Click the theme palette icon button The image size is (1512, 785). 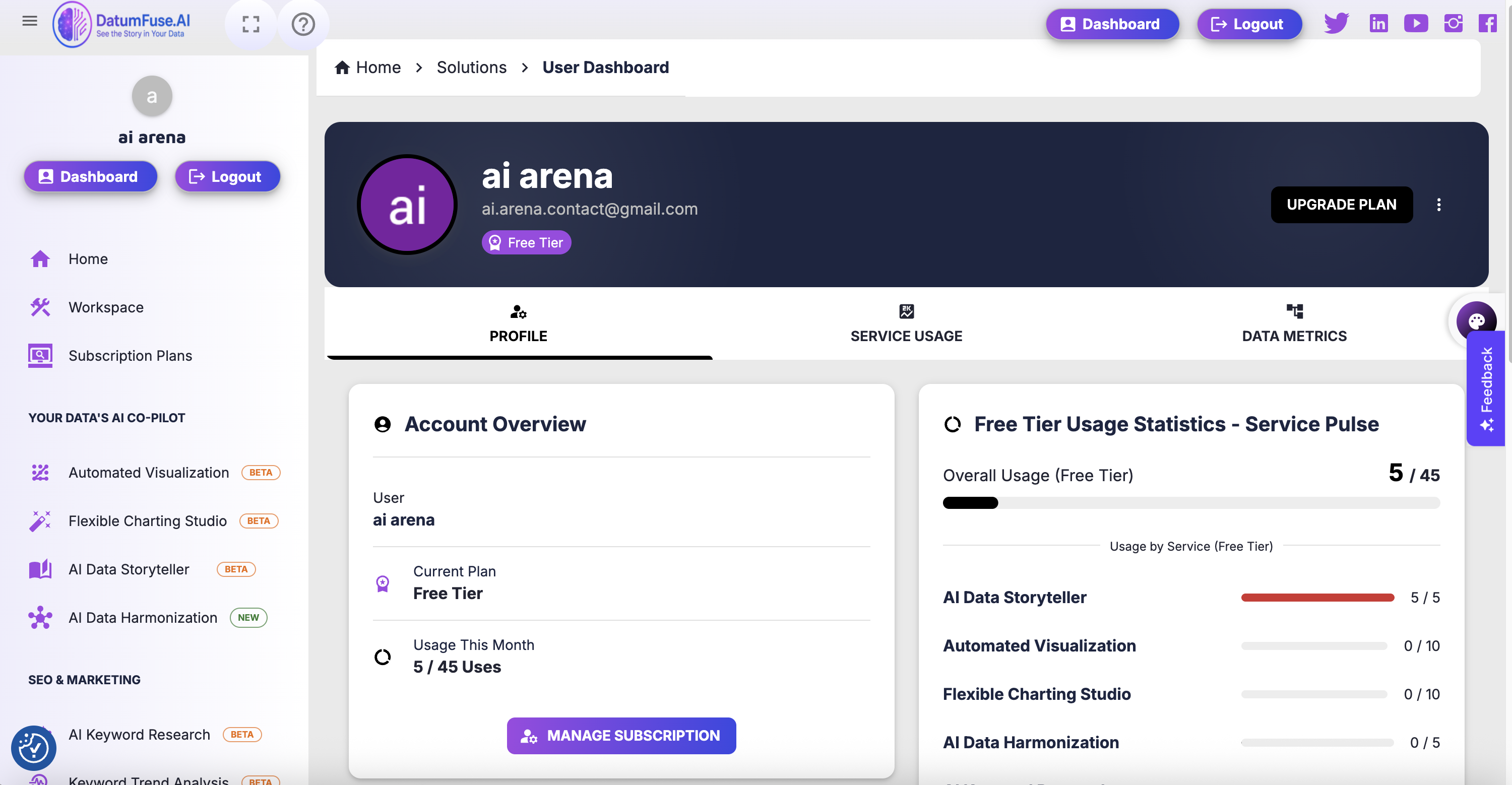point(1476,321)
